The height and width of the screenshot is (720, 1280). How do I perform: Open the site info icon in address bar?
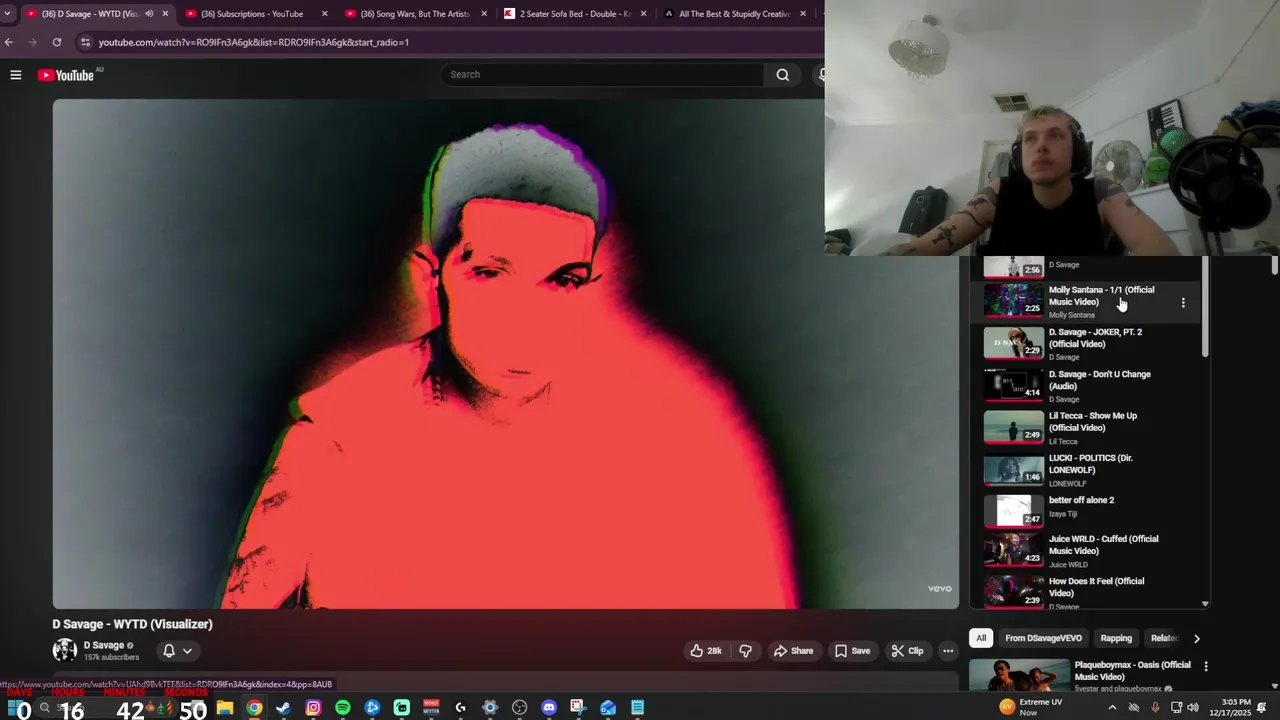coord(85,42)
